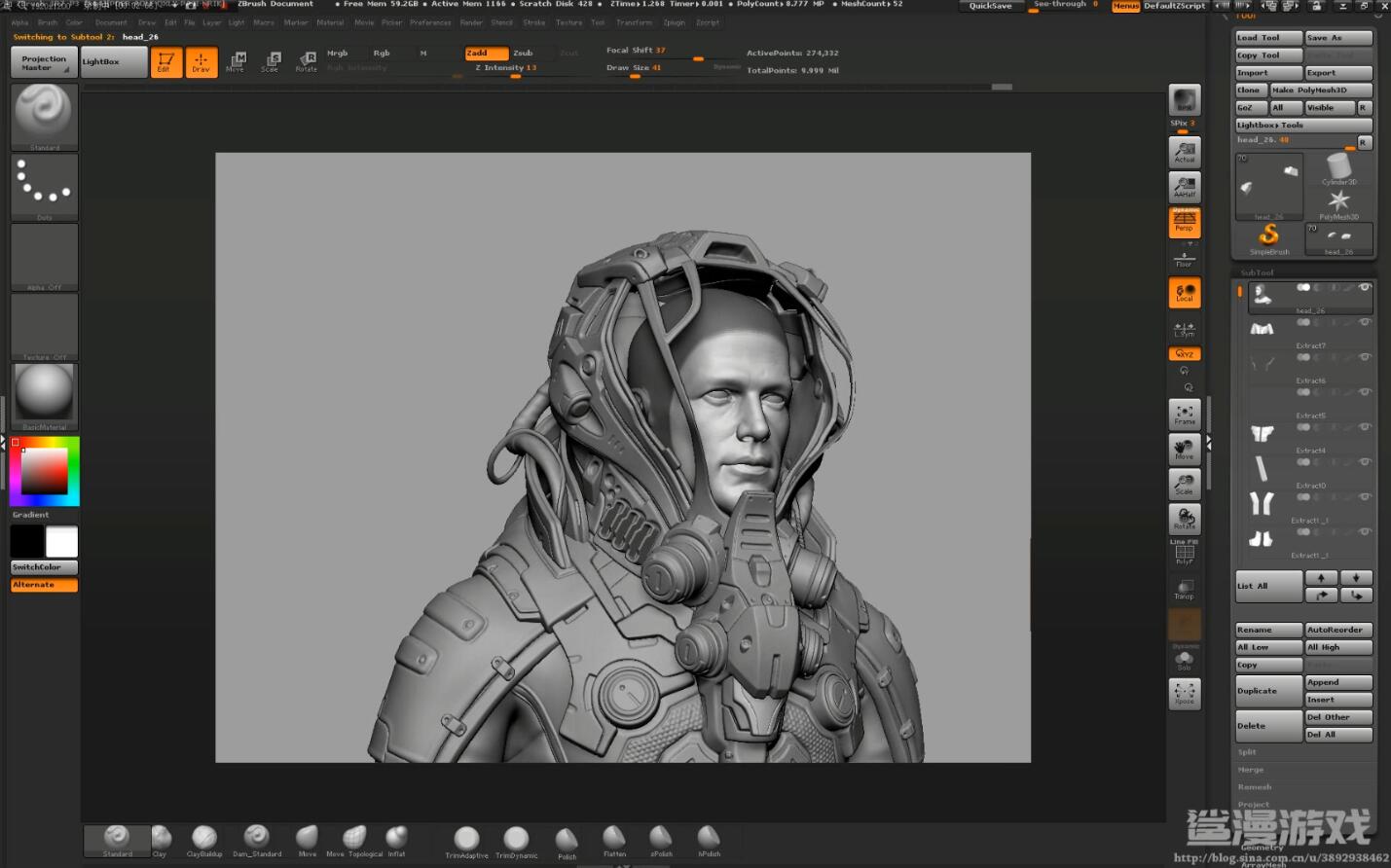1391x868 pixels.
Task: Open the BasicMaterial material selector
Action: pos(44,397)
